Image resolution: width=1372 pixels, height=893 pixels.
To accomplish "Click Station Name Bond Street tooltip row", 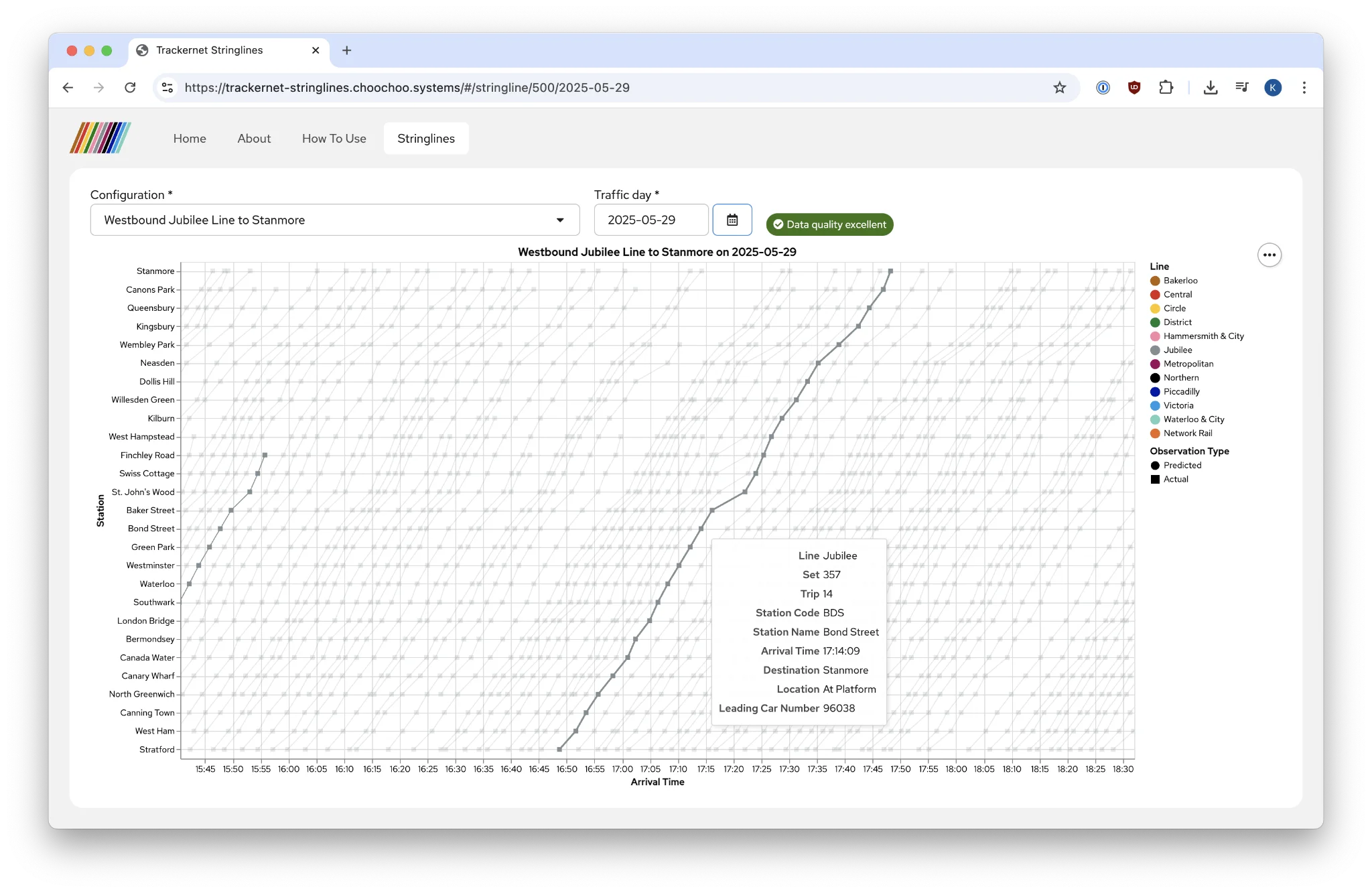I will [815, 632].
